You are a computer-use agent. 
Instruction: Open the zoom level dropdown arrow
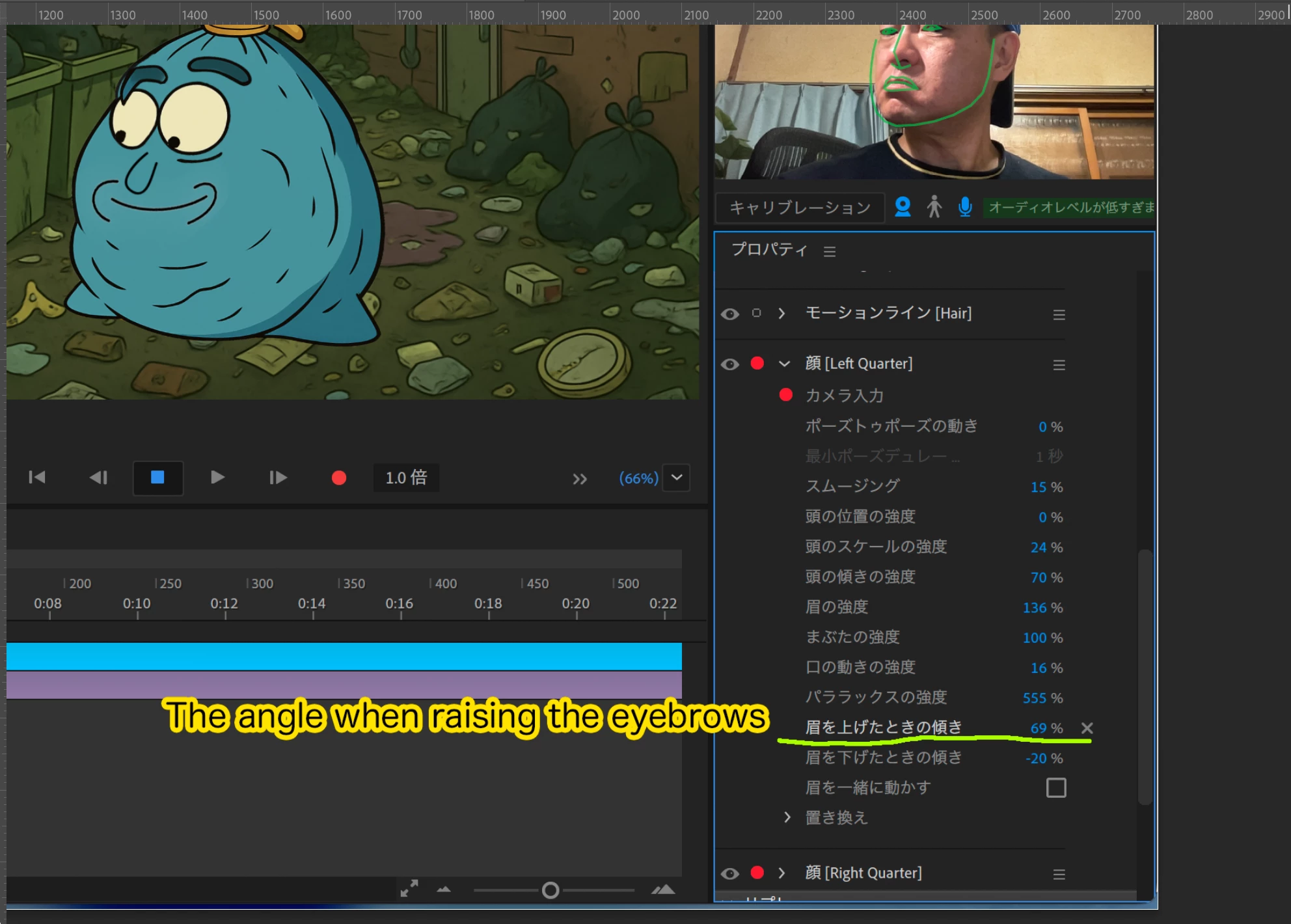pos(677,478)
